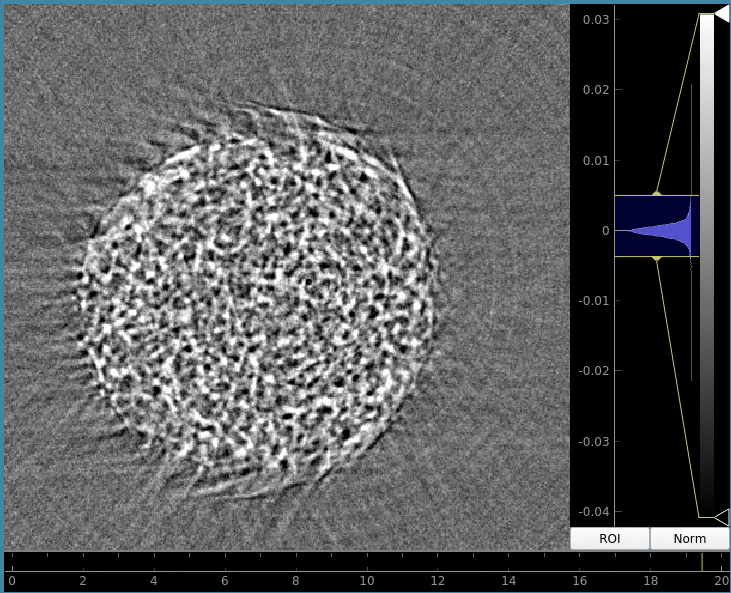
Task: Click the black bottom gradient tick triangle
Action: 721,517
